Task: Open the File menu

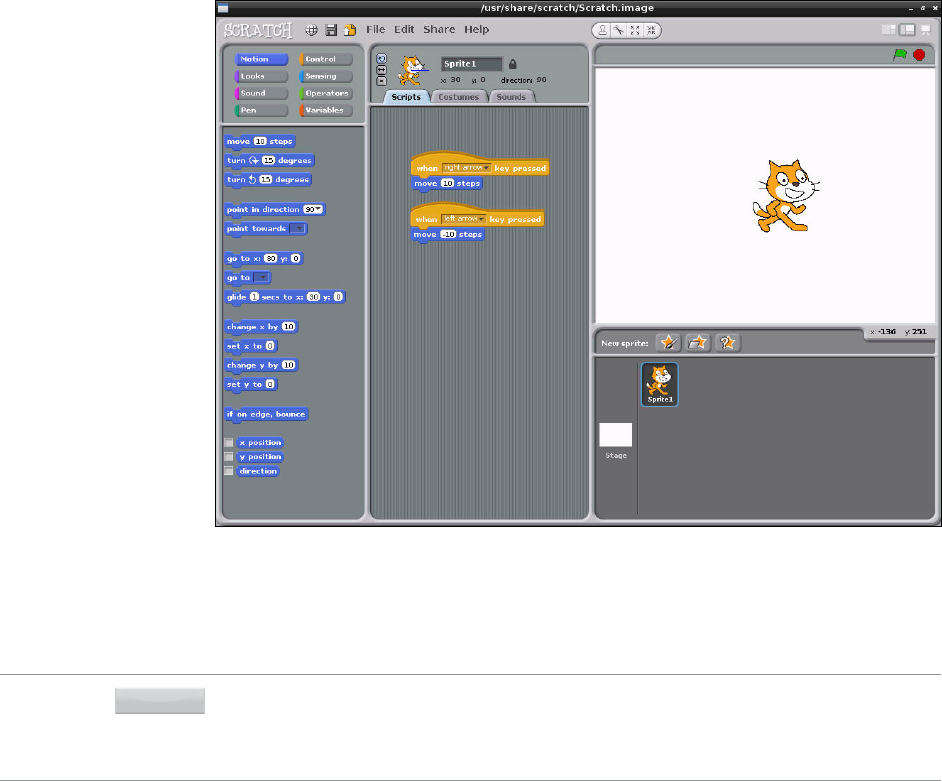Action: (375, 29)
